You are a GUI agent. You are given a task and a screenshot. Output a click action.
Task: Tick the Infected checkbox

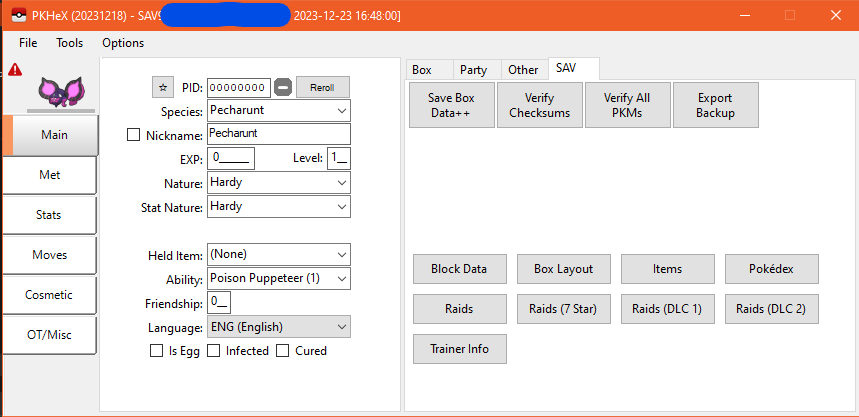(x=213, y=351)
